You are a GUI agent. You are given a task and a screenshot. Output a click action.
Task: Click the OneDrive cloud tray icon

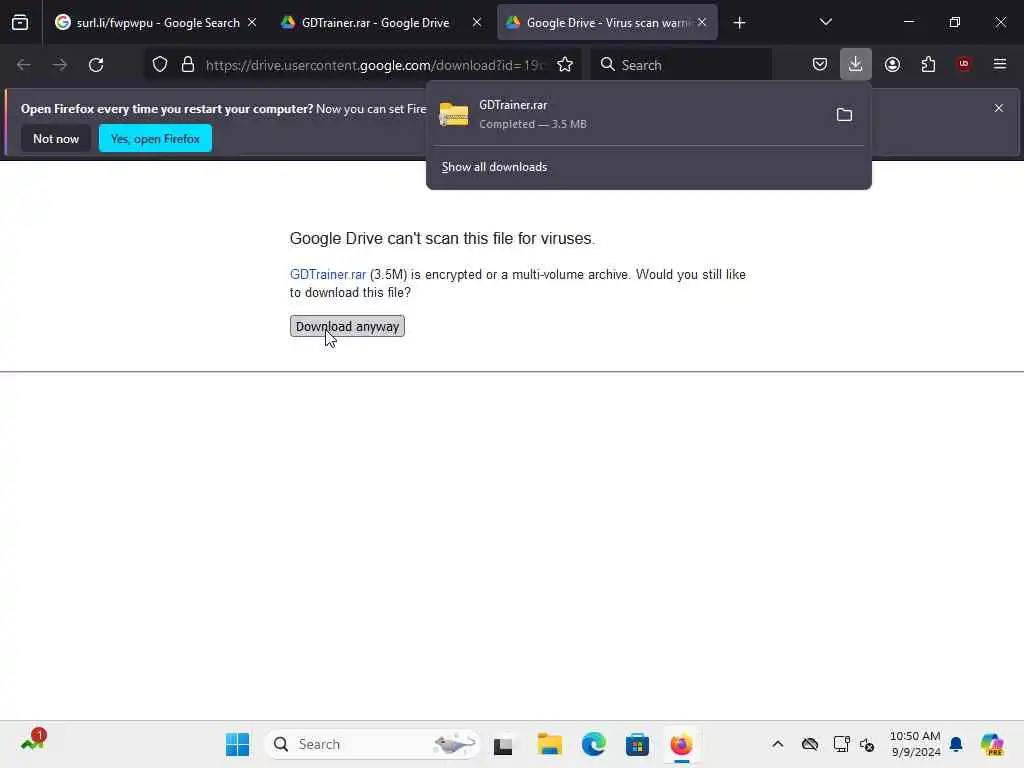[810, 744]
